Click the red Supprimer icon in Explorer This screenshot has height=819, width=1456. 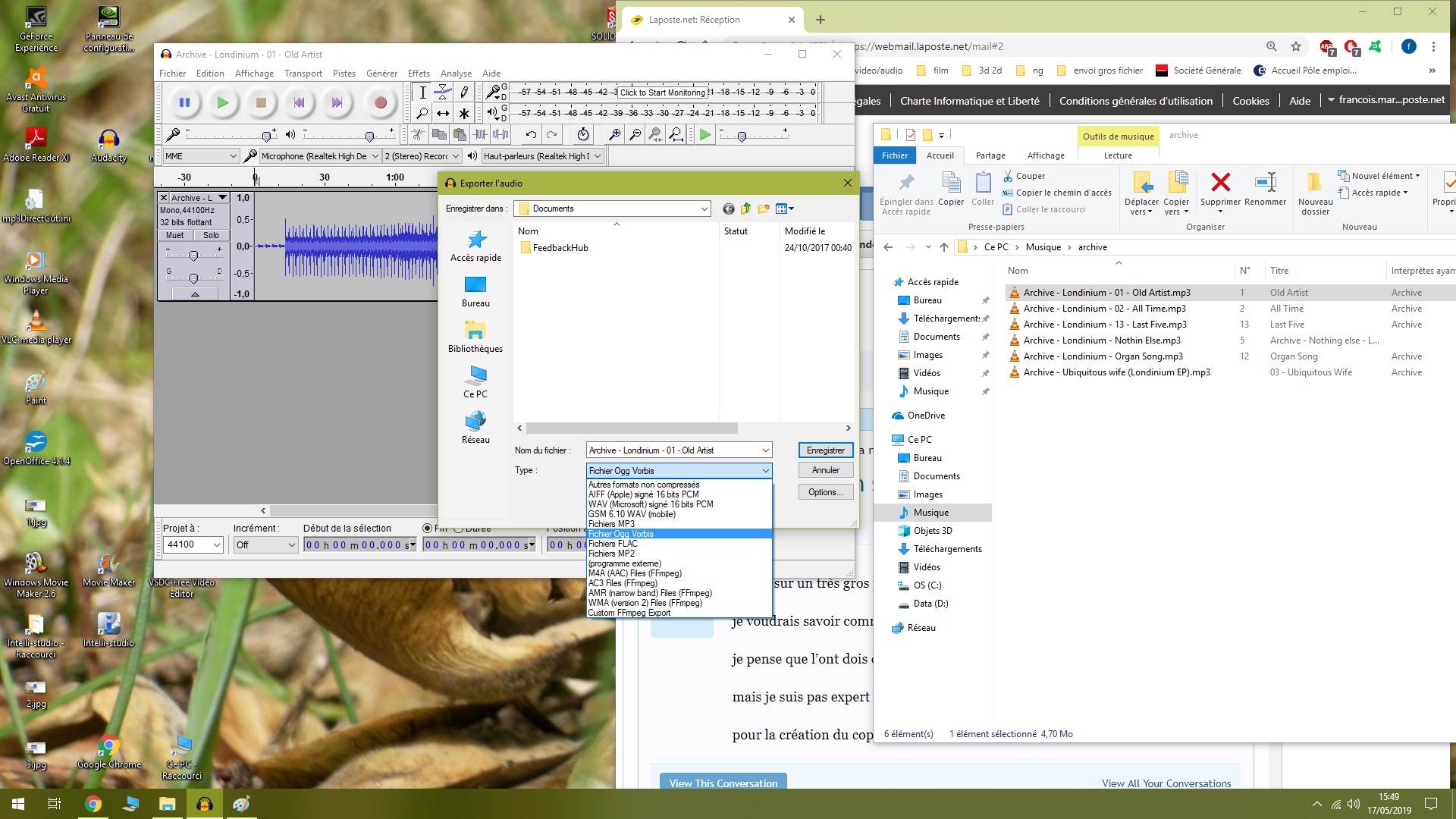(1220, 183)
